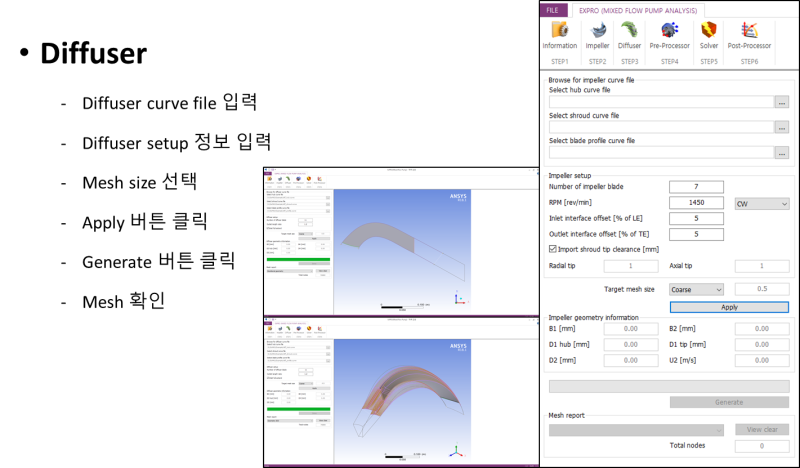
Task: Click the Radial tip value field
Action: [631, 266]
